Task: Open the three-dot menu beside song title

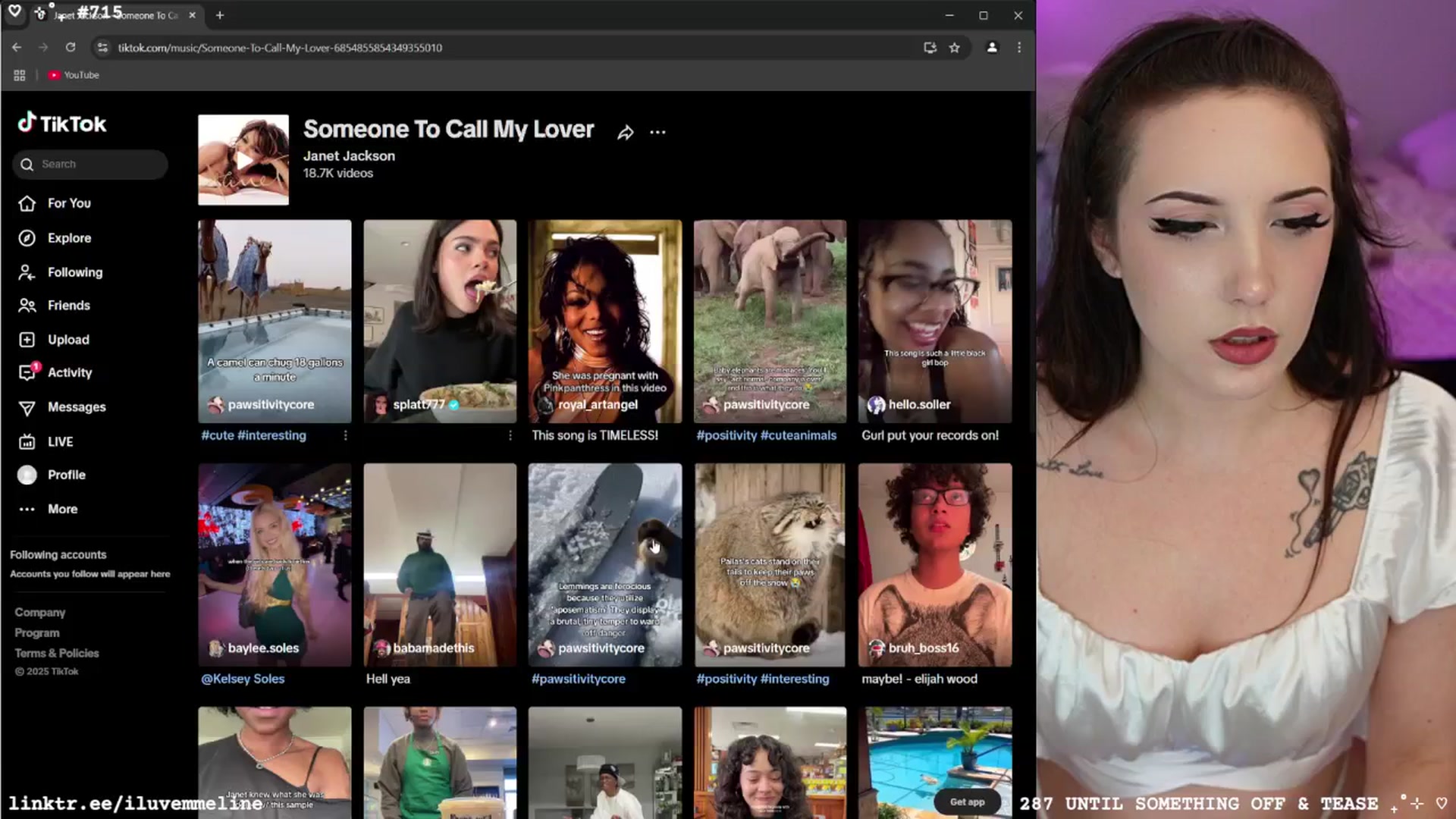Action: (657, 133)
